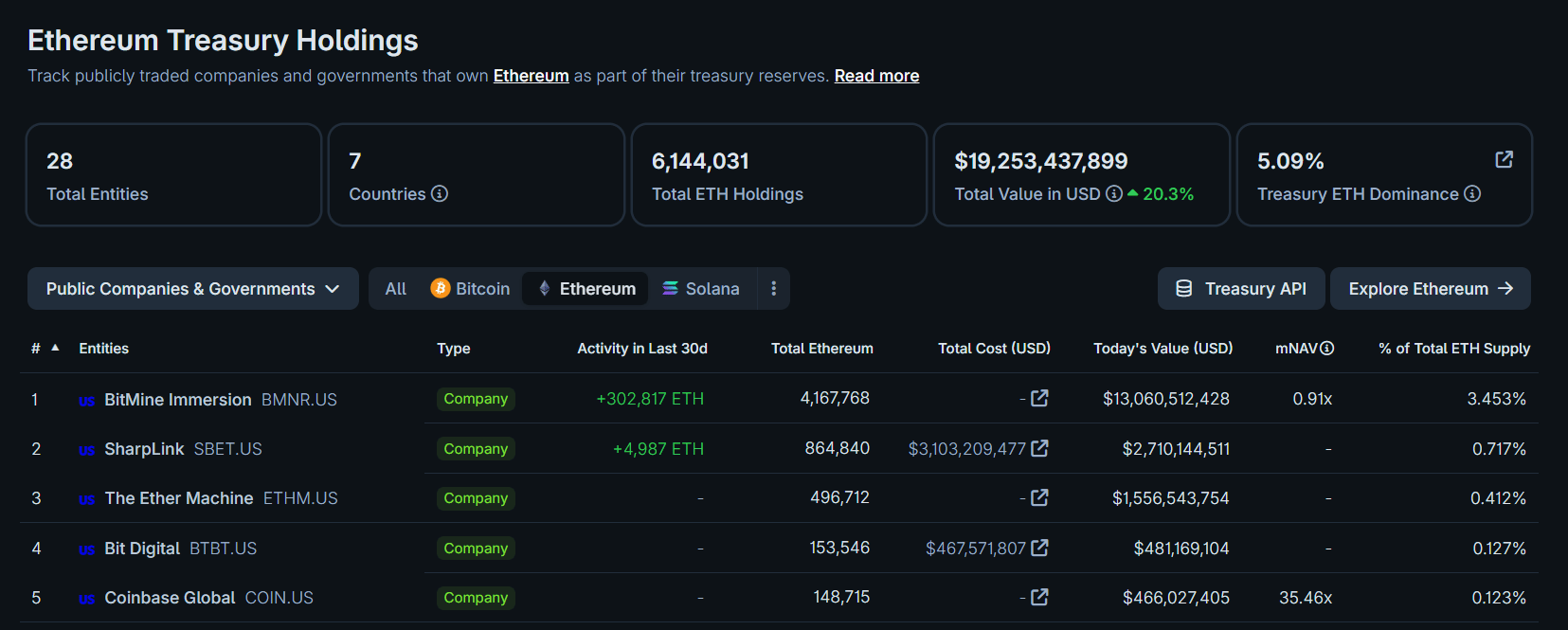Open the Bit Digital cost source link icon
The width and height of the screenshot is (1568, 630).
tap(1039, 548)
